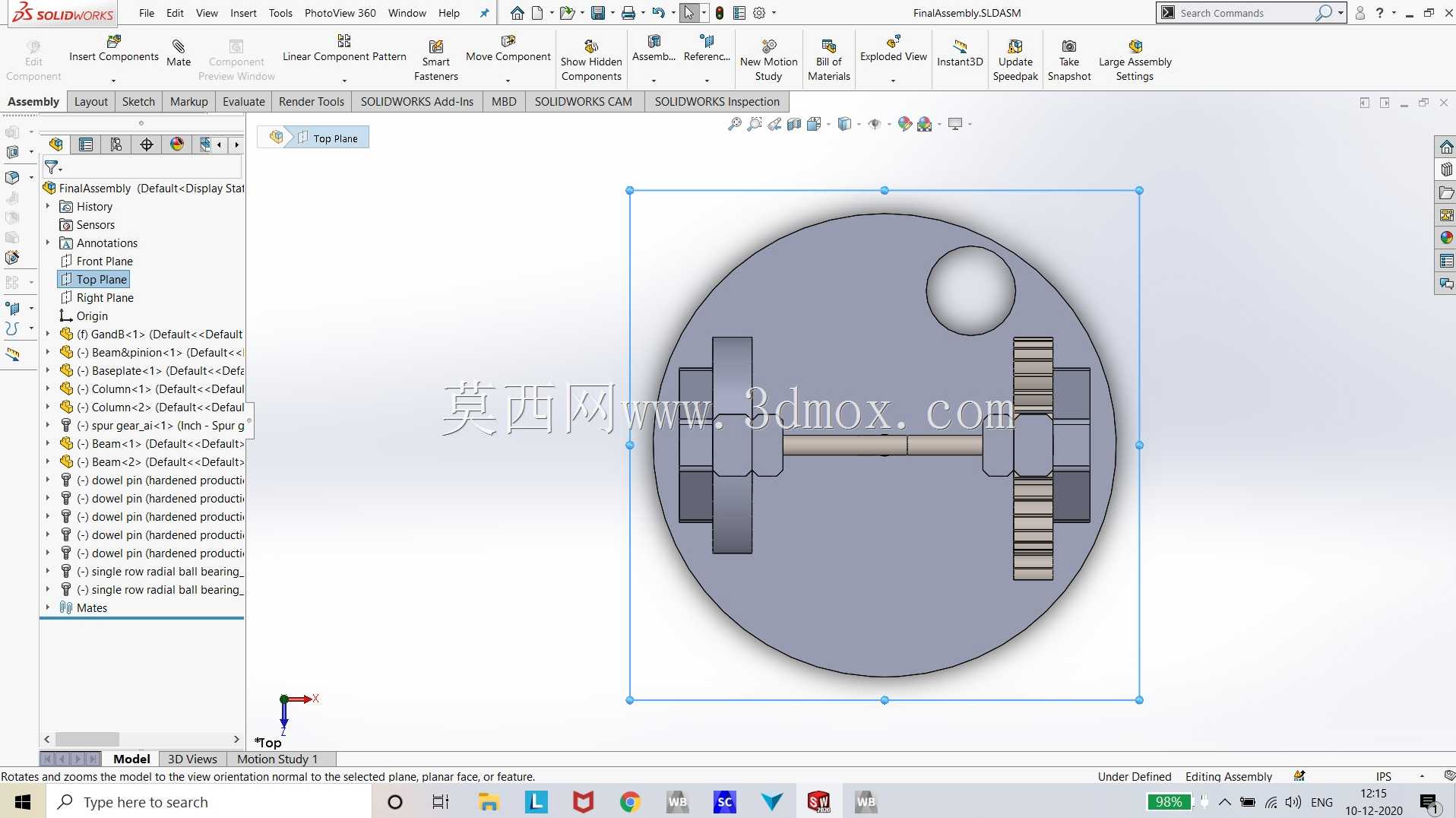Switch to the Sketch tab

[138, 102]
